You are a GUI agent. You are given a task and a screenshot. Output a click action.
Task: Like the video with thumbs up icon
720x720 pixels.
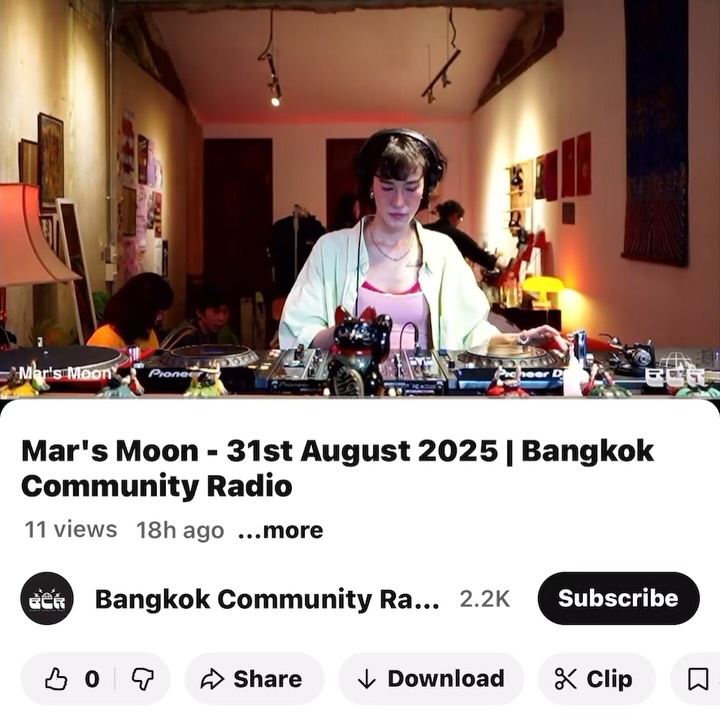(x=56, y=679)
